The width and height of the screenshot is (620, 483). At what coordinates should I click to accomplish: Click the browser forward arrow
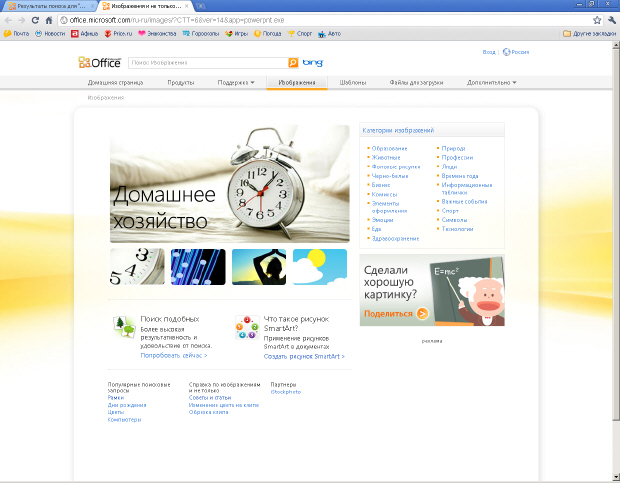(22, 20)
